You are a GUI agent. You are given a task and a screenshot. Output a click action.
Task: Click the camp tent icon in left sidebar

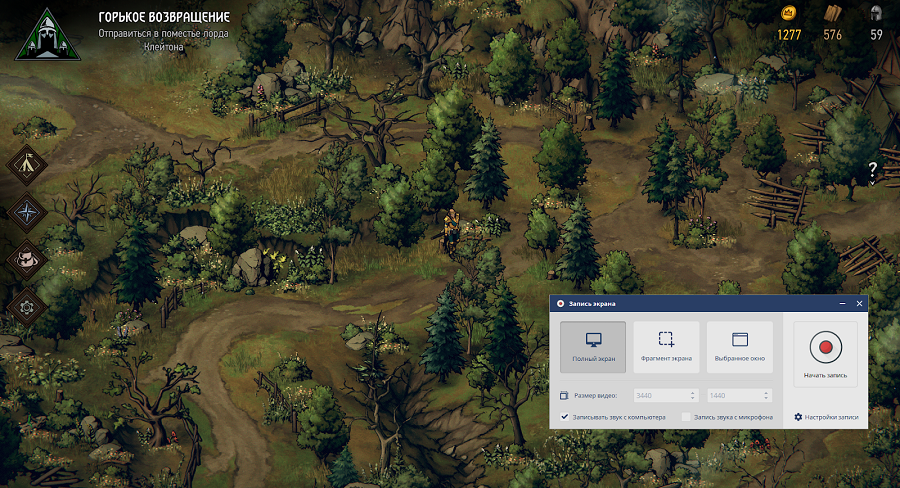[27, 165]
